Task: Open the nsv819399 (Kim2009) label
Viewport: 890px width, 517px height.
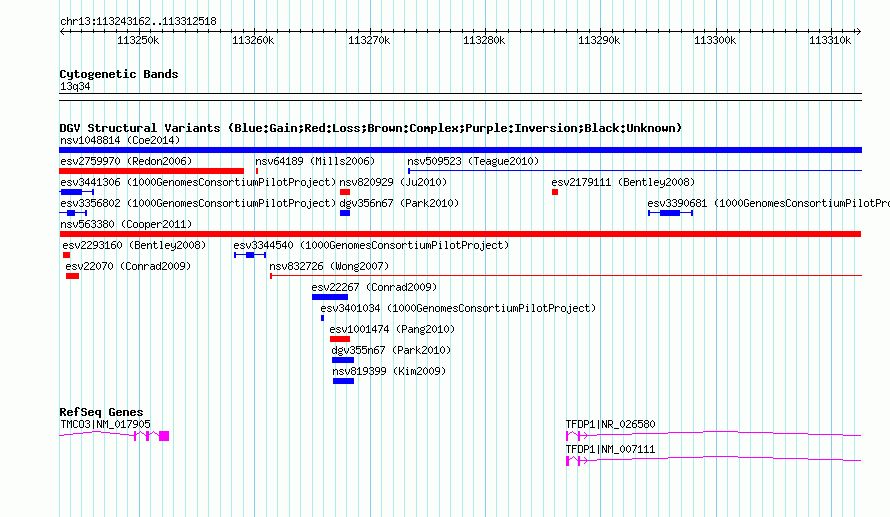Action: pos(389,371)
